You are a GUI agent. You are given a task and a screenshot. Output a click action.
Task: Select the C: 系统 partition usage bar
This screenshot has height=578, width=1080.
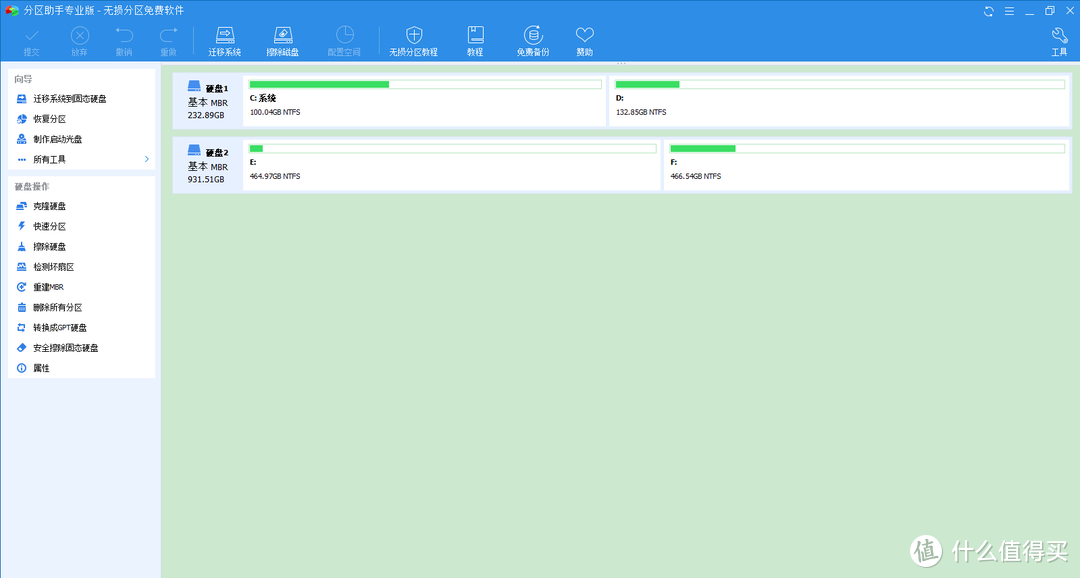[x=424, y=85]
